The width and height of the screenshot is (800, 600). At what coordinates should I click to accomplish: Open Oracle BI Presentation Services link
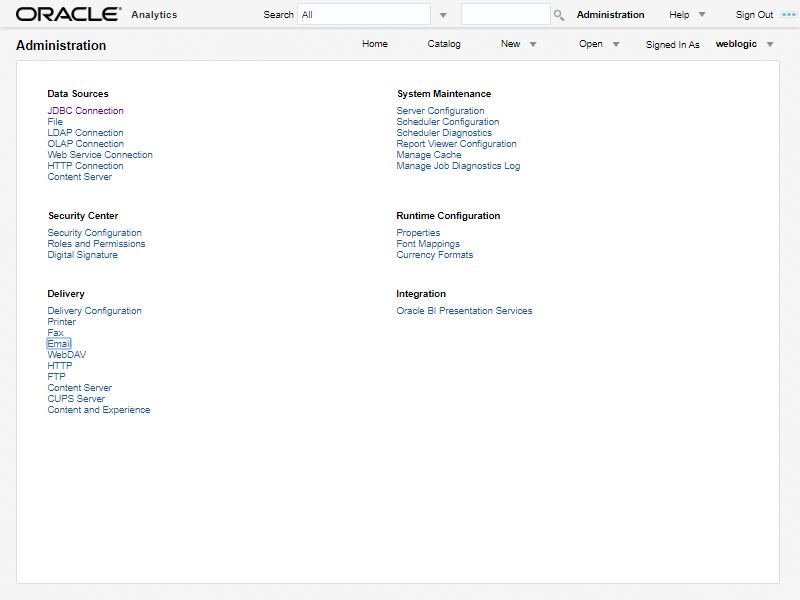[x=464, y=311]
